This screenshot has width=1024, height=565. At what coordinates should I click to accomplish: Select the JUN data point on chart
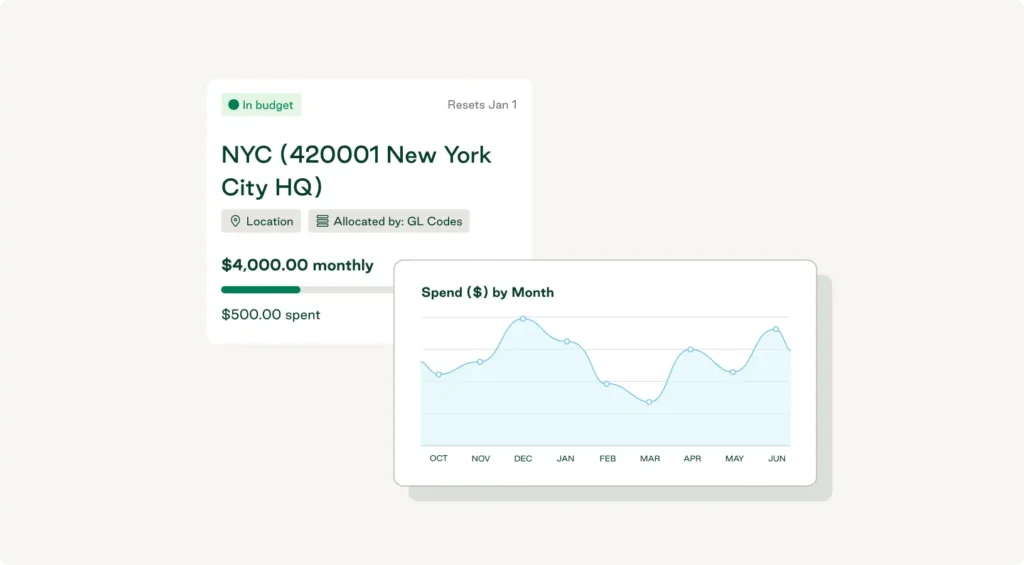click(776, 329)
